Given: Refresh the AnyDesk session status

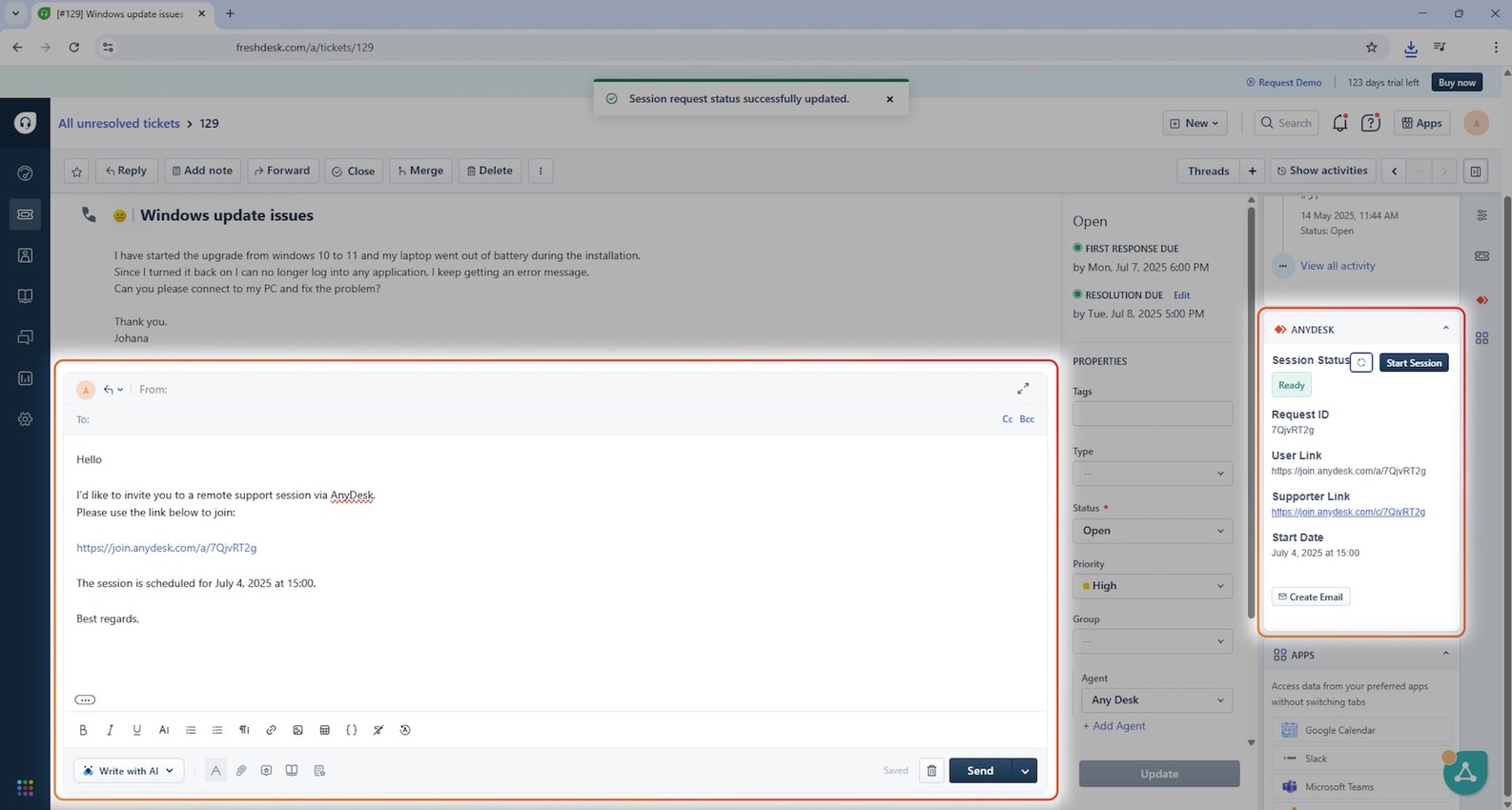Looking at the screenshot, I should click(1361, 362).
